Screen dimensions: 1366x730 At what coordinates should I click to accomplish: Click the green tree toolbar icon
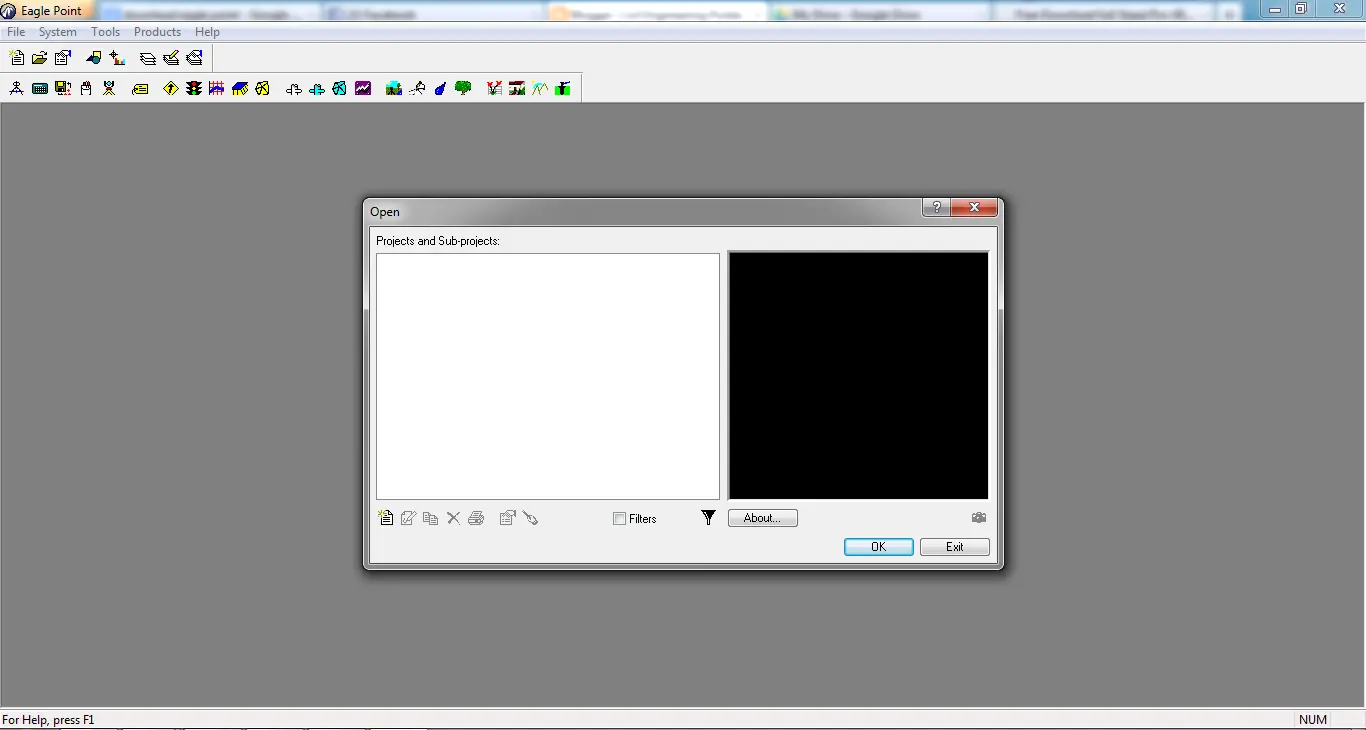click(463, 88)
